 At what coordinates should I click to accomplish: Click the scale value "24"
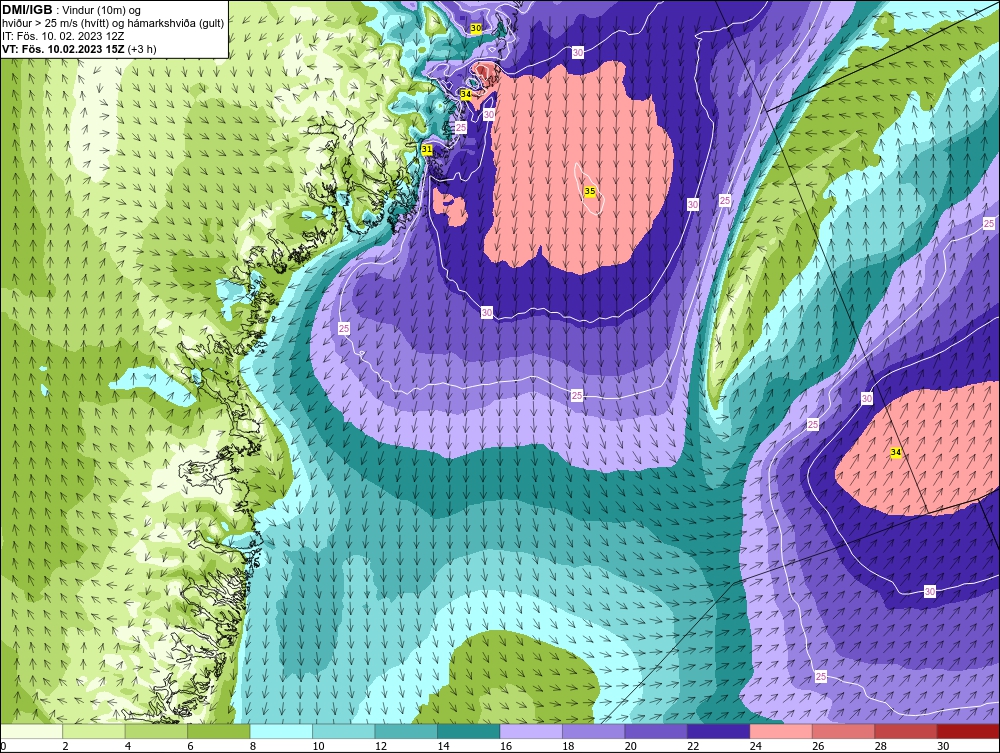756,746
